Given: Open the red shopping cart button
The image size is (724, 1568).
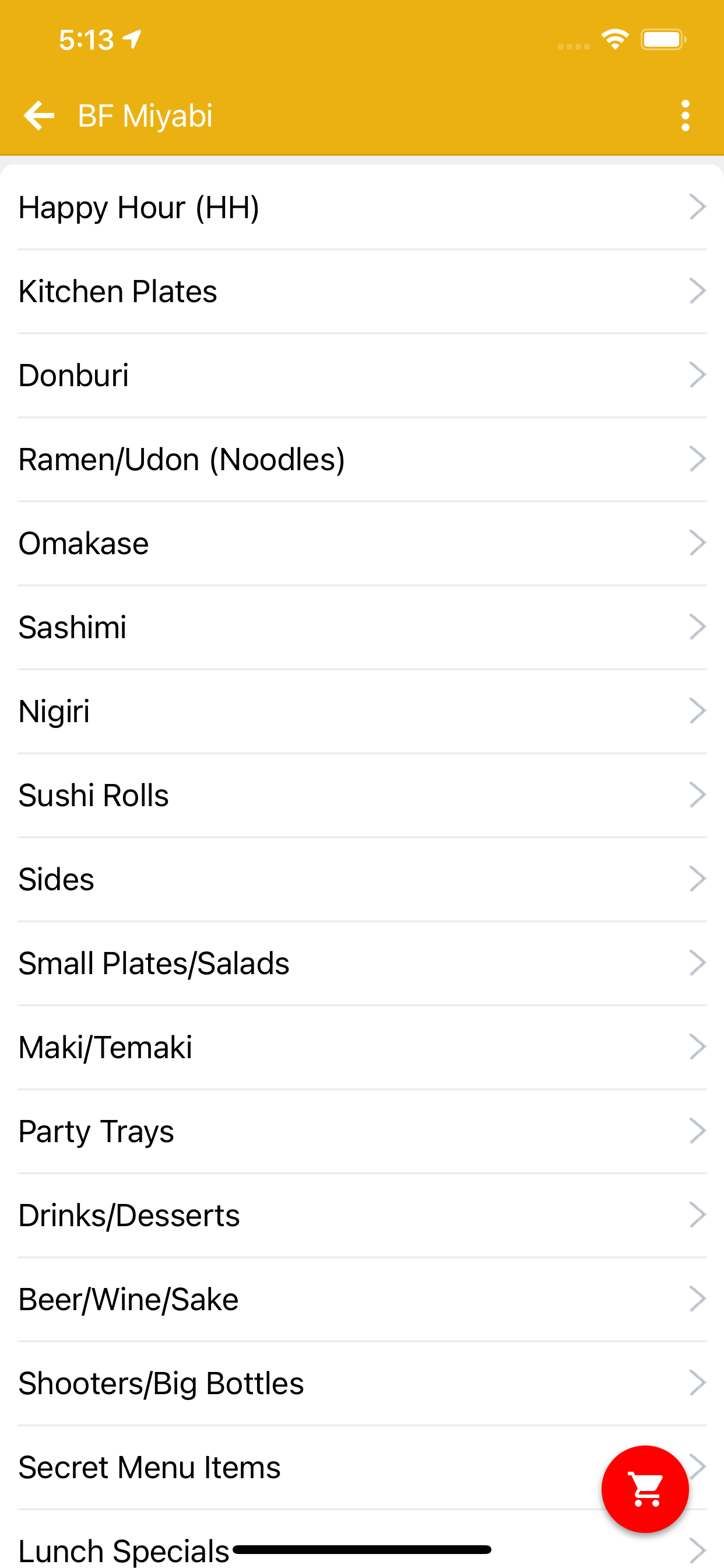Looking at the screenshot, I should [645, 1488].
